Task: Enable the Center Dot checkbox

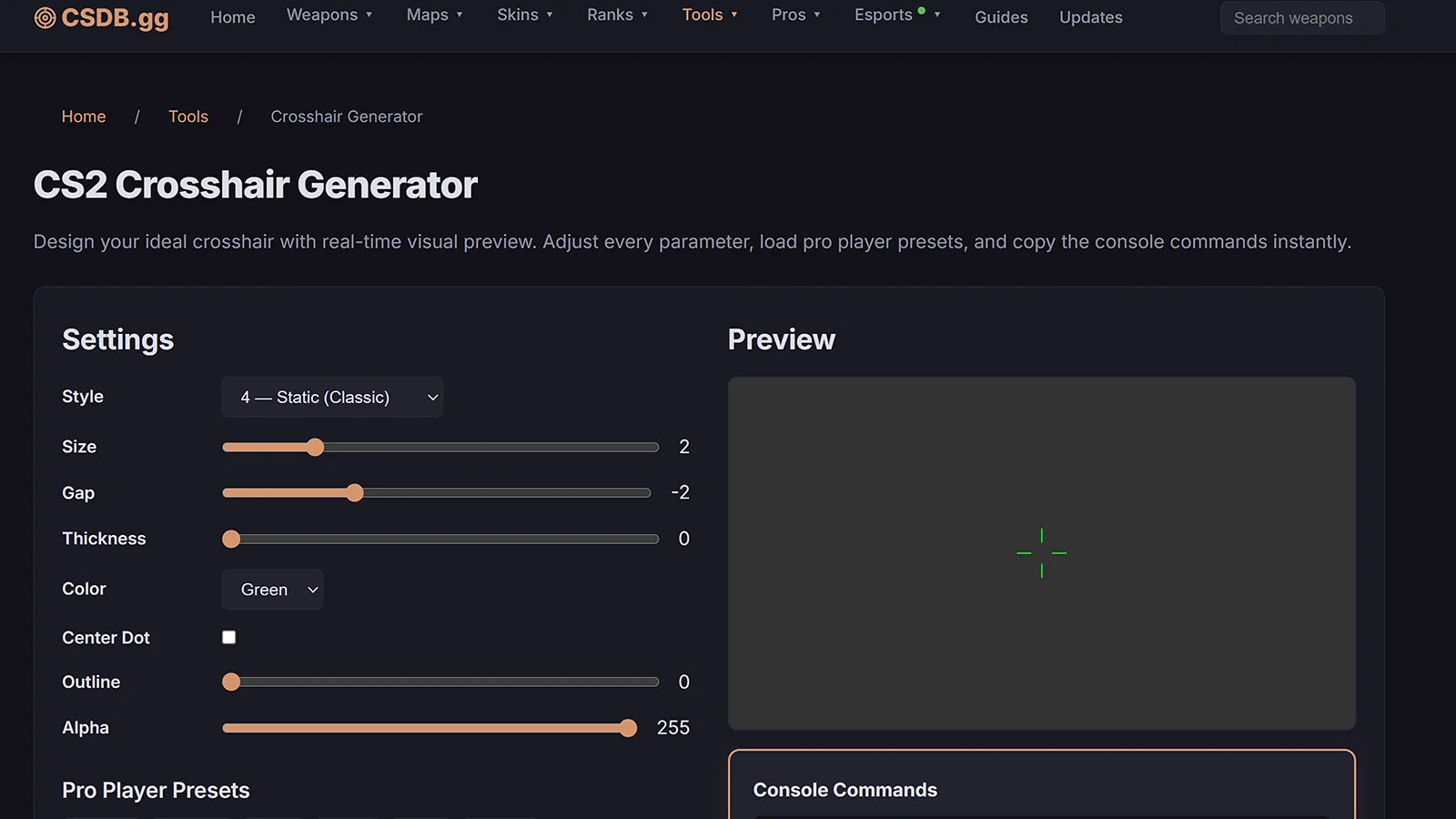Action: pyautogui.click(x=229, y=637)
